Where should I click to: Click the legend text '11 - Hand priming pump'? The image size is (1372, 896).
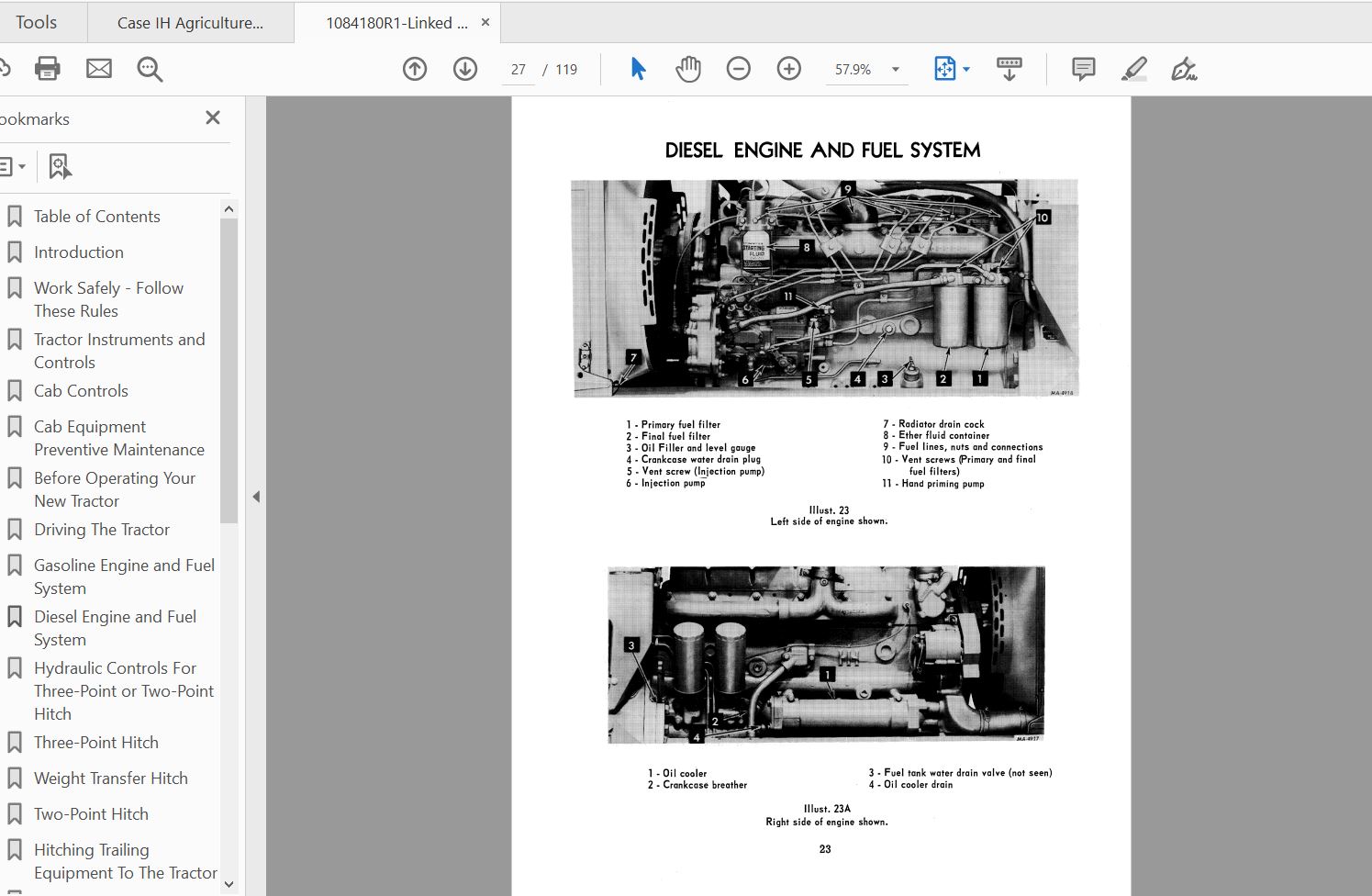point(933,483)
